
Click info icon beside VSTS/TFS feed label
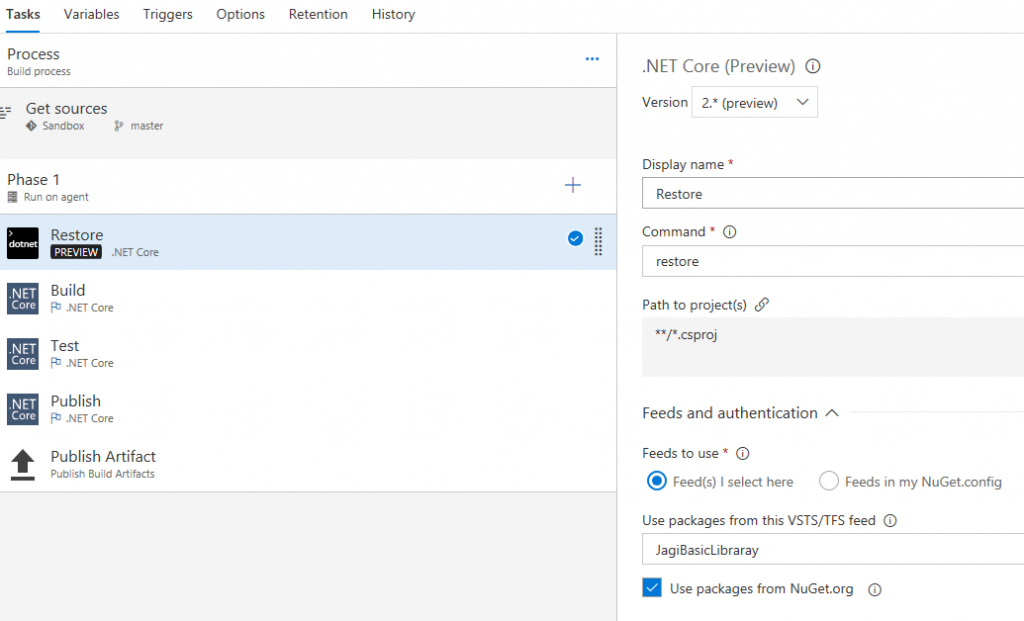tap(890, 521)
